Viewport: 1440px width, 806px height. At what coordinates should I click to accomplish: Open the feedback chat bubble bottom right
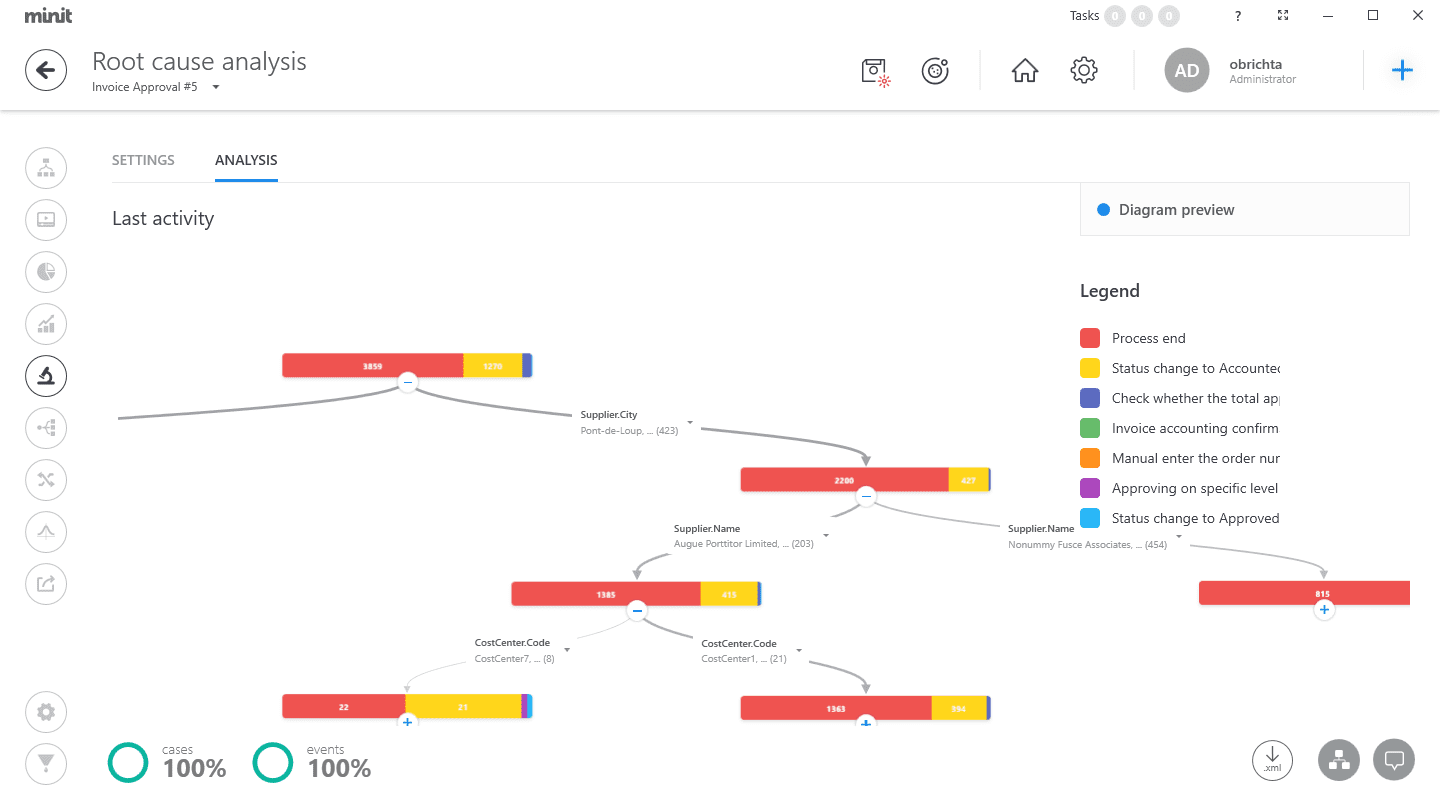click(1394, 759)
